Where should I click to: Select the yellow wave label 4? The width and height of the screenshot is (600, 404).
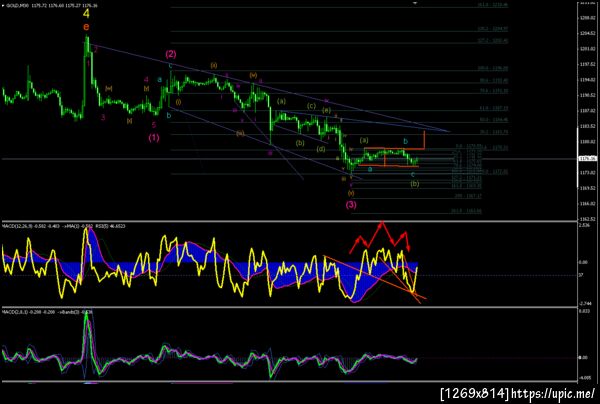pos(86,14)
